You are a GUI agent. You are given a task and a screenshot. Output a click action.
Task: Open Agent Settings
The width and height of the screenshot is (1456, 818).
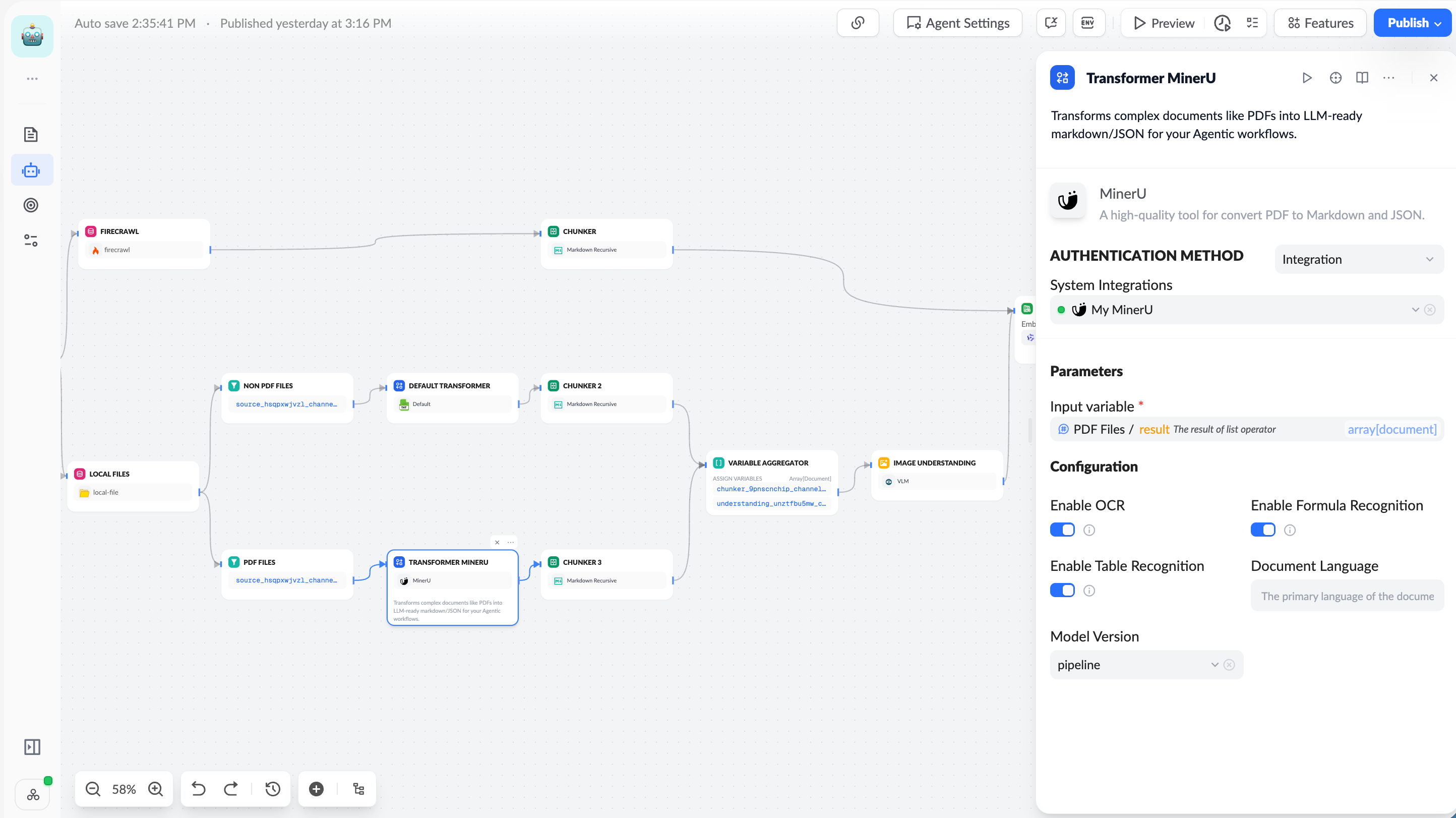[x=957, y=23]
